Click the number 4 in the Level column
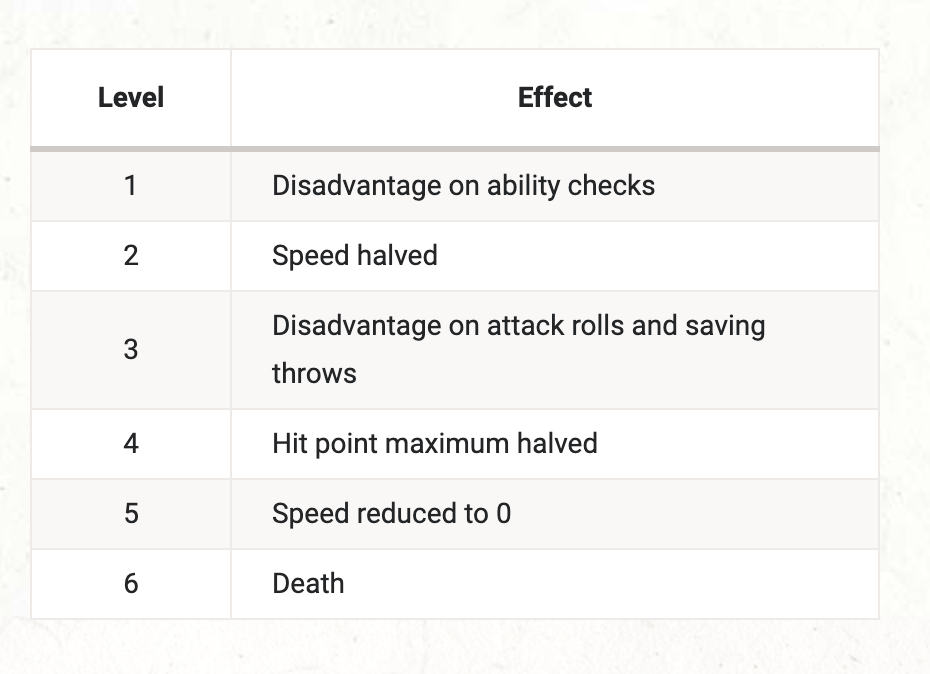The height and width of the screenshot is (674, 930). click(131, 444)
